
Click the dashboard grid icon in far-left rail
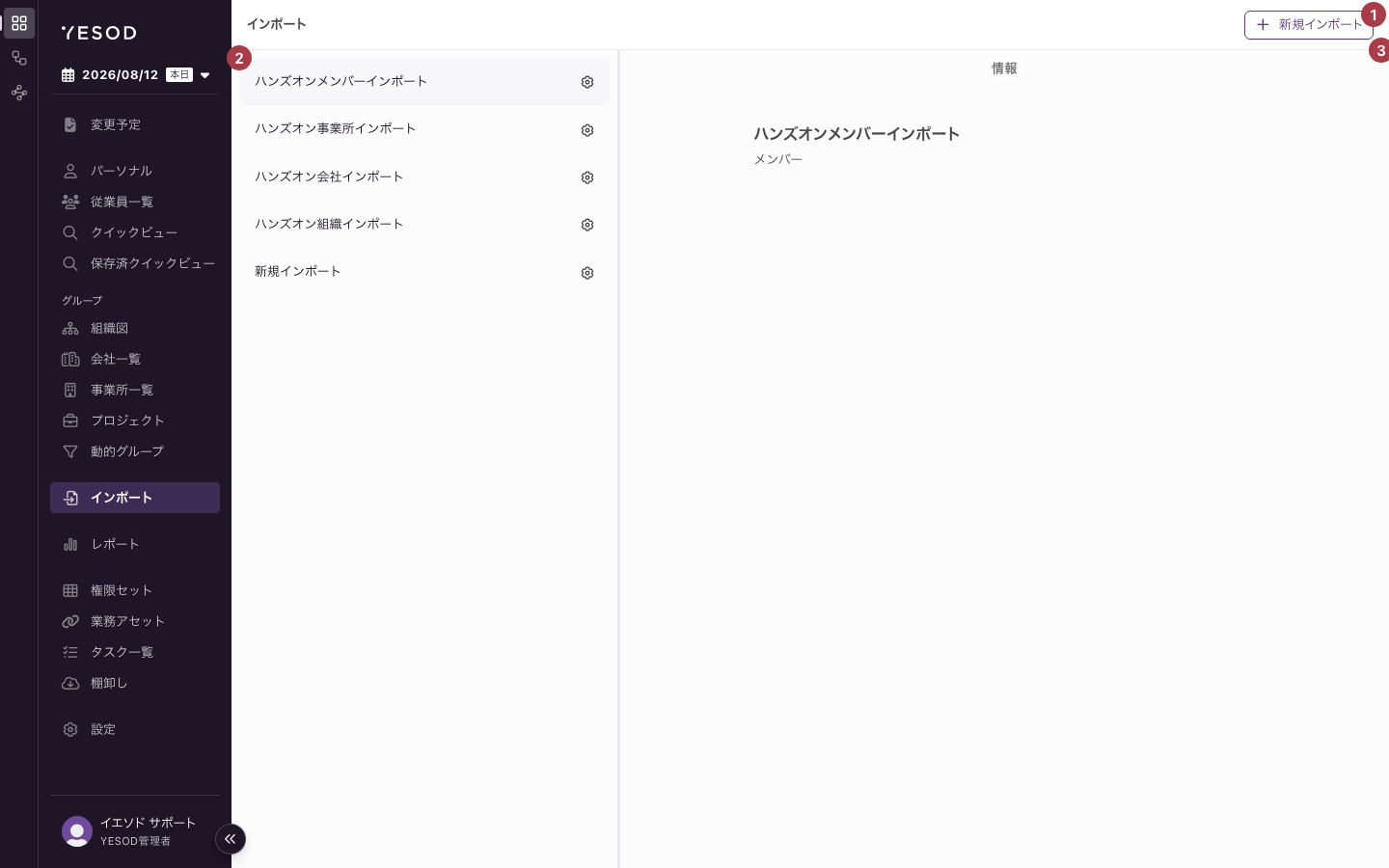coord(19,23)
